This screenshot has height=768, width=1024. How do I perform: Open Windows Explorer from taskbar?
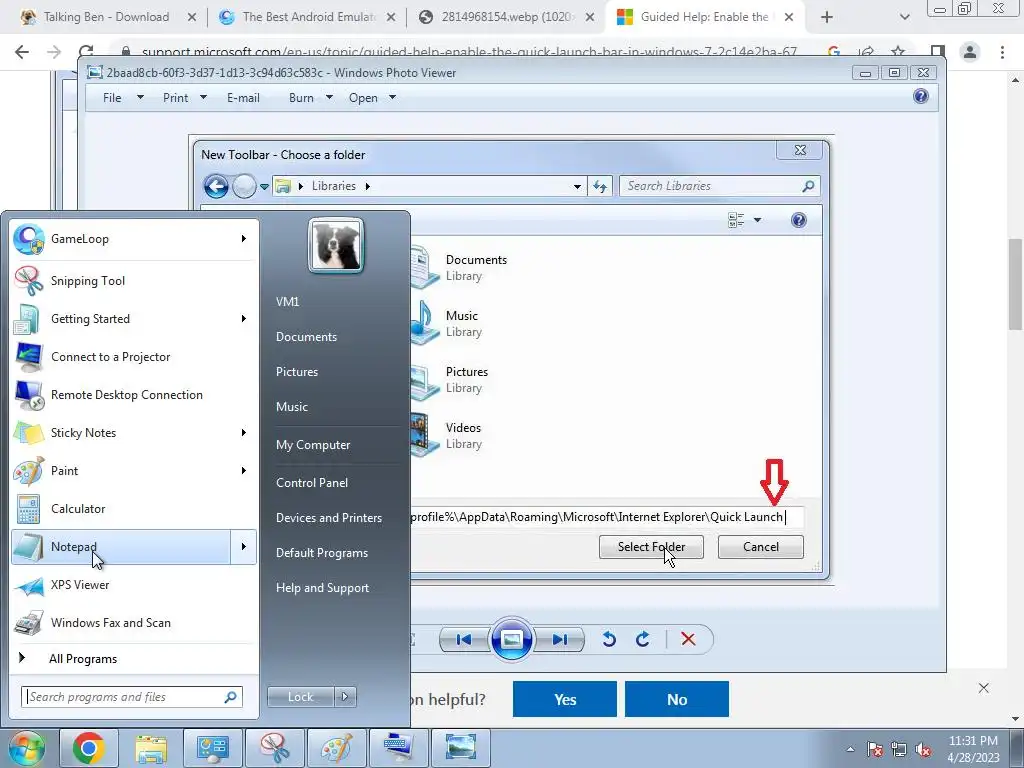[151, 748]
